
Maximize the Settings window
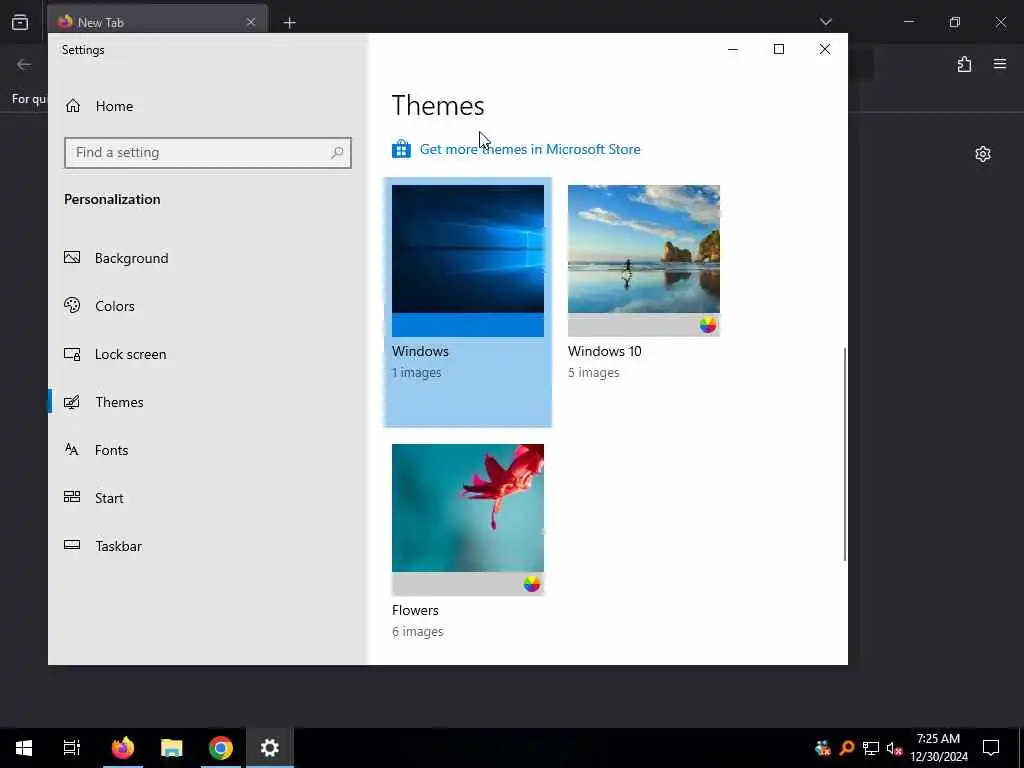[x=778, y=49]
